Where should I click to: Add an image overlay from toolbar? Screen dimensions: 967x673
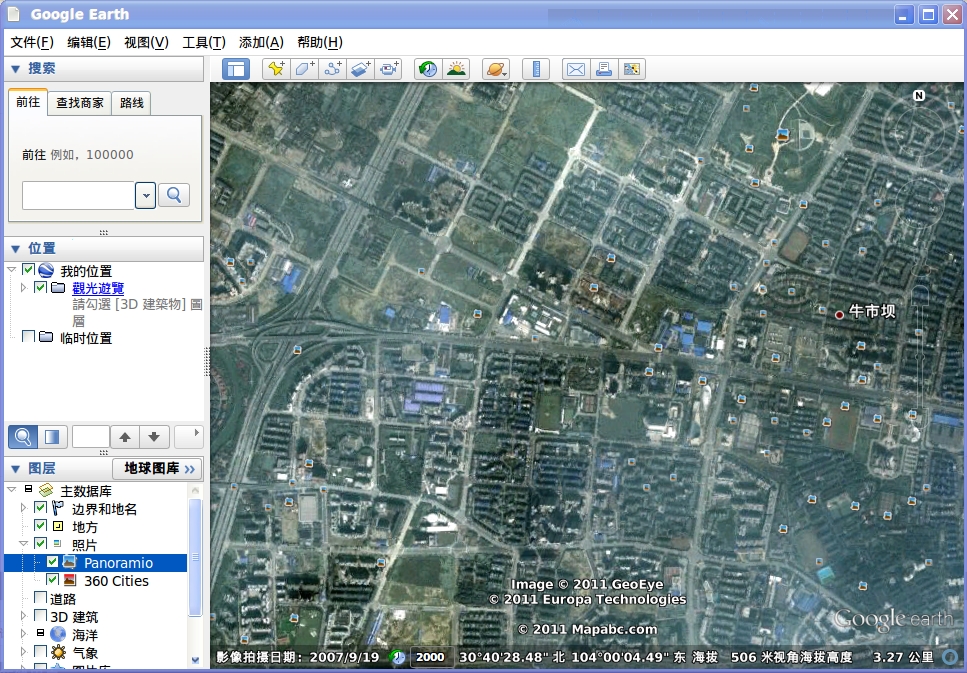point(361,69)
